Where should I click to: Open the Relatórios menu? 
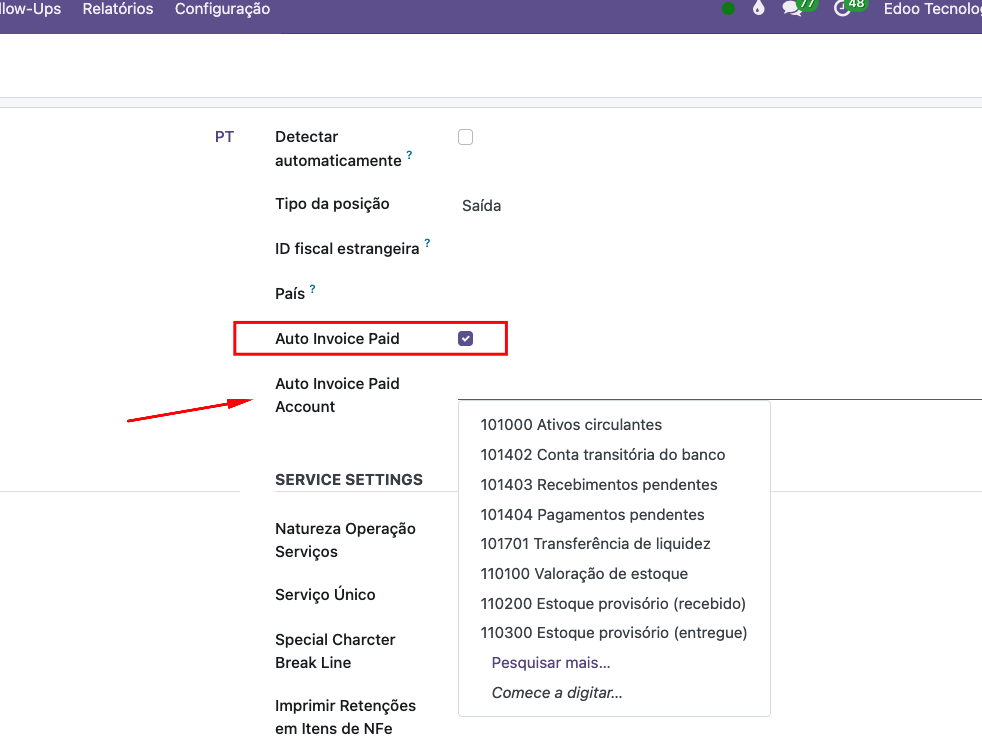click(x=118, y=9)
